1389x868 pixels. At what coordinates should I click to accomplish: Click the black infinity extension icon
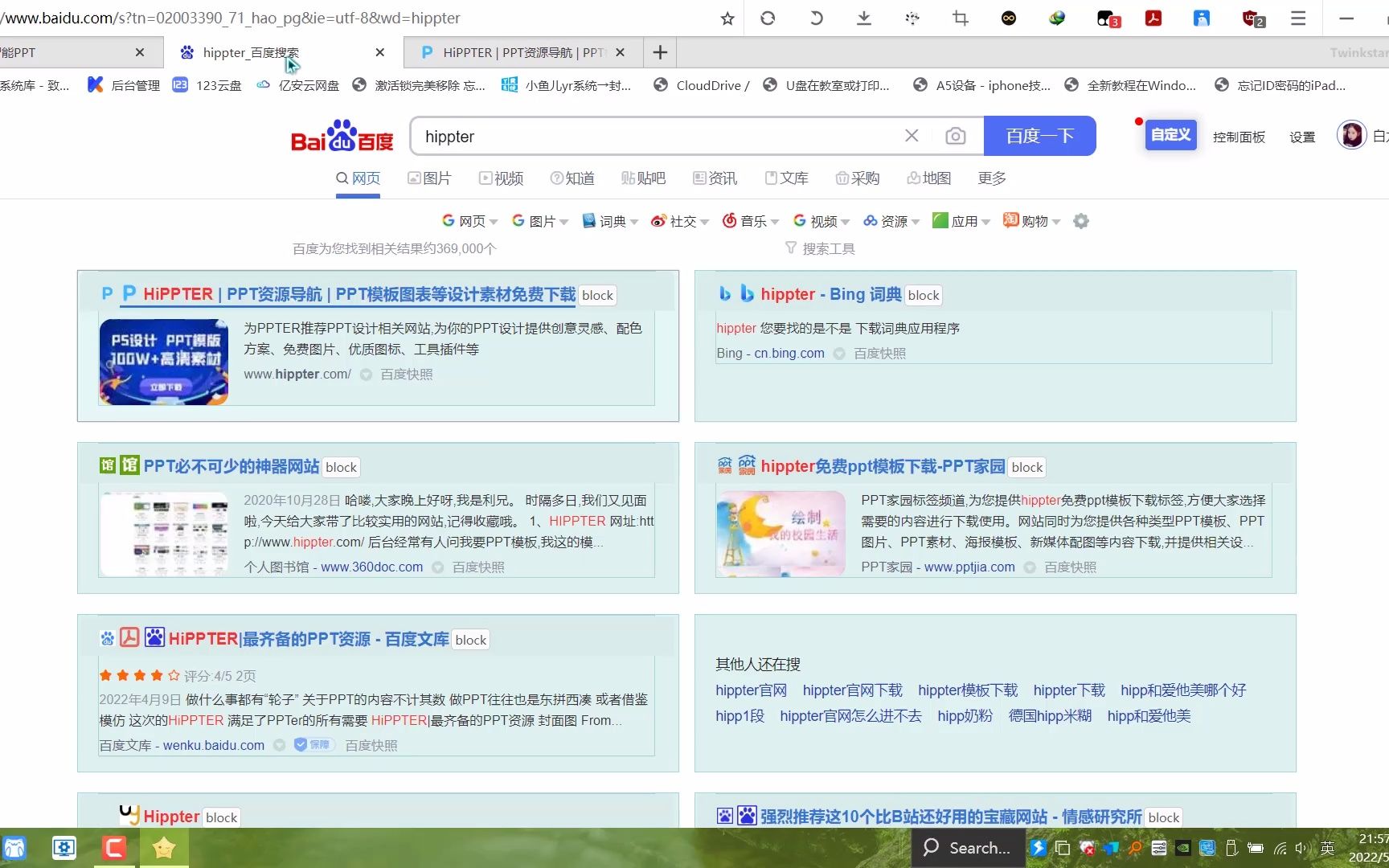[1009, 18]
